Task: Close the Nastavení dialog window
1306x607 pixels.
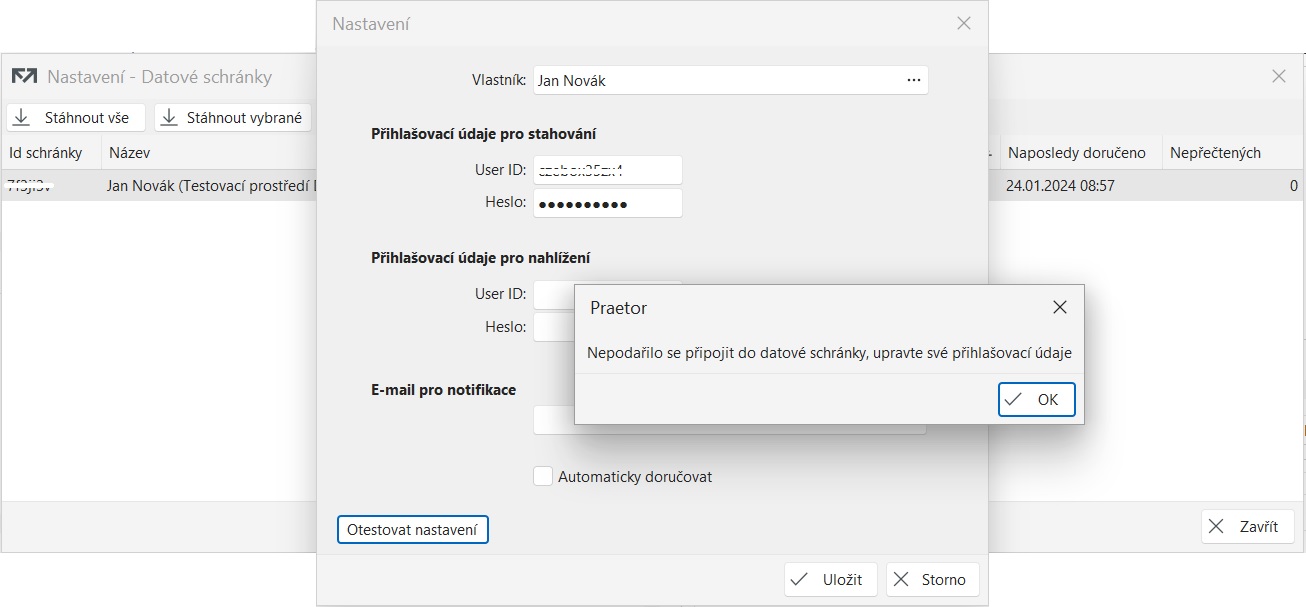Action: click(x=963, y=23)
